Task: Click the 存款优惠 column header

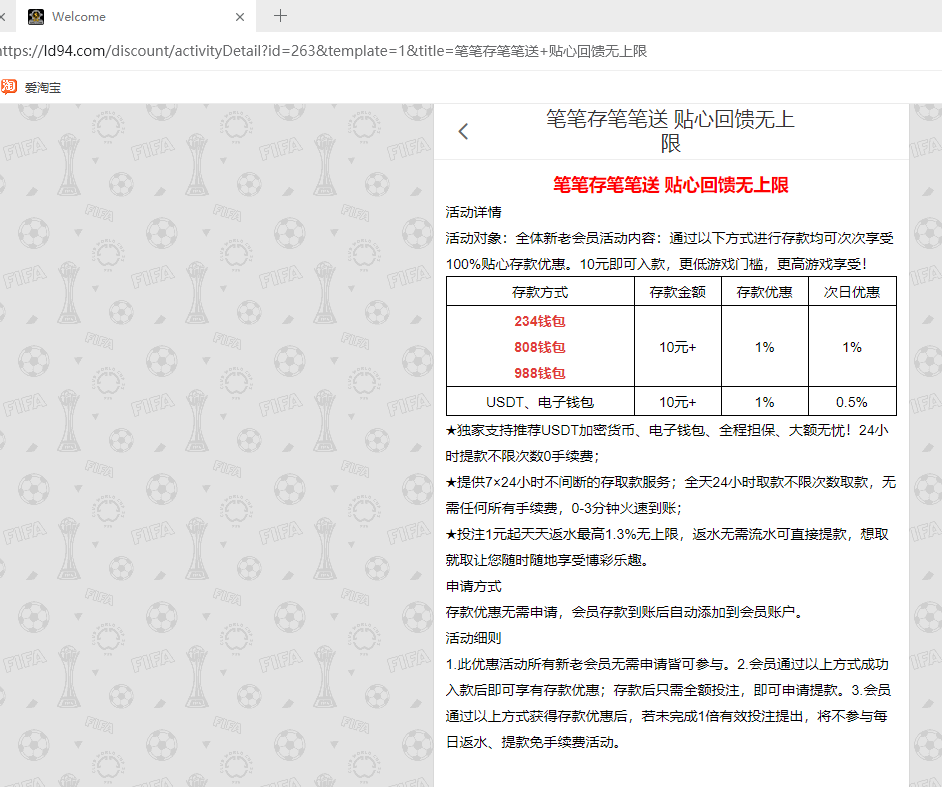Action: 765,292
